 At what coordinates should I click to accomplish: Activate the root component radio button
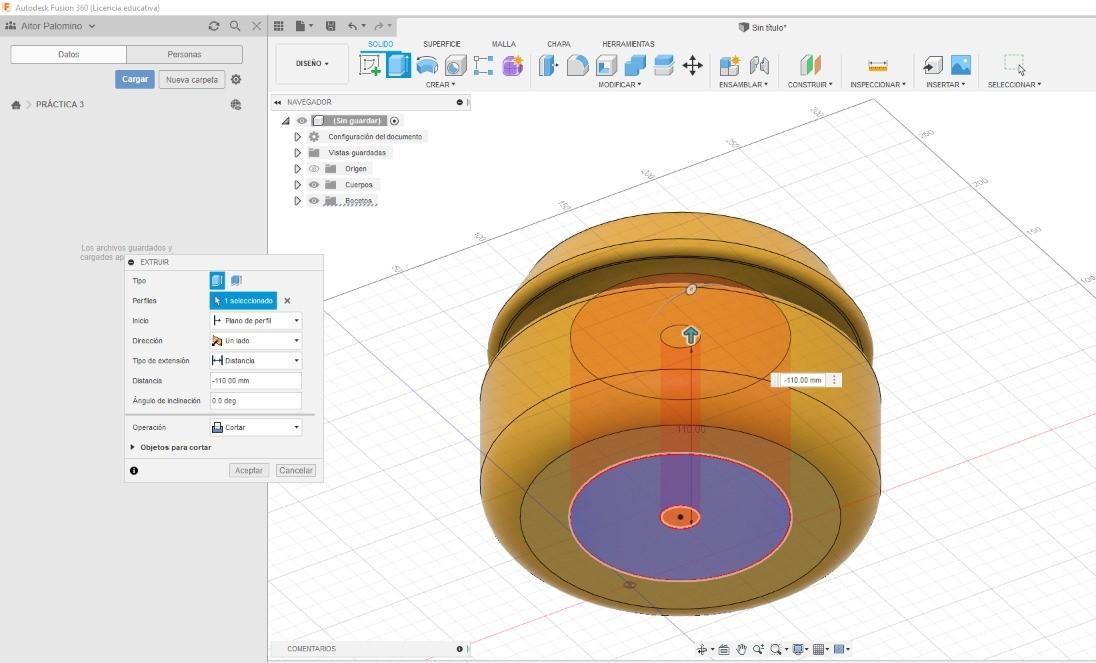tap(394, 121)
